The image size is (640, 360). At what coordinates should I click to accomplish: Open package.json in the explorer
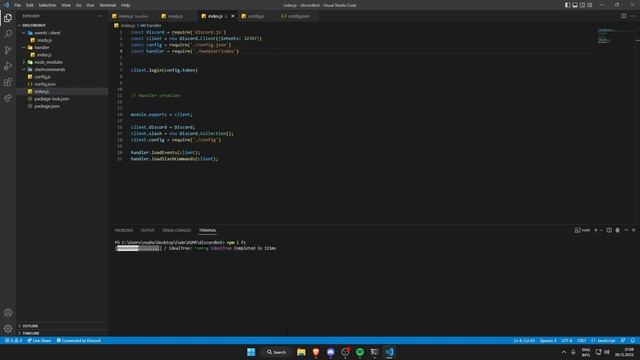pyautogui.click(x=62, y=106)
